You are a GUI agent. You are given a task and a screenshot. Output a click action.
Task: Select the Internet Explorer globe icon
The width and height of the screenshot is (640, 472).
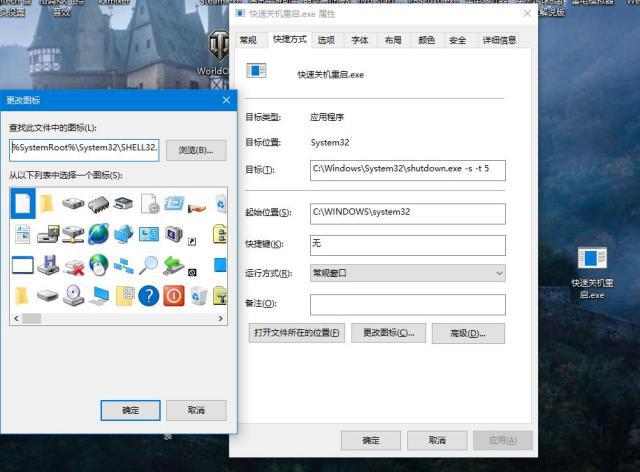click(x=99, y=234)
